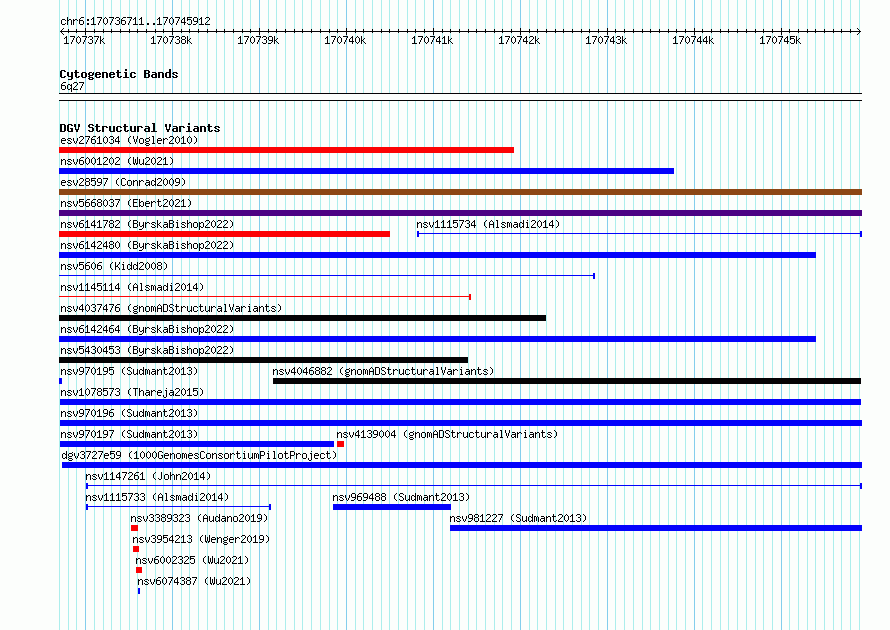Click the blue nsv970197 variant bar
The width and height of the screenshot is (890, 630).
click(196, 444)
